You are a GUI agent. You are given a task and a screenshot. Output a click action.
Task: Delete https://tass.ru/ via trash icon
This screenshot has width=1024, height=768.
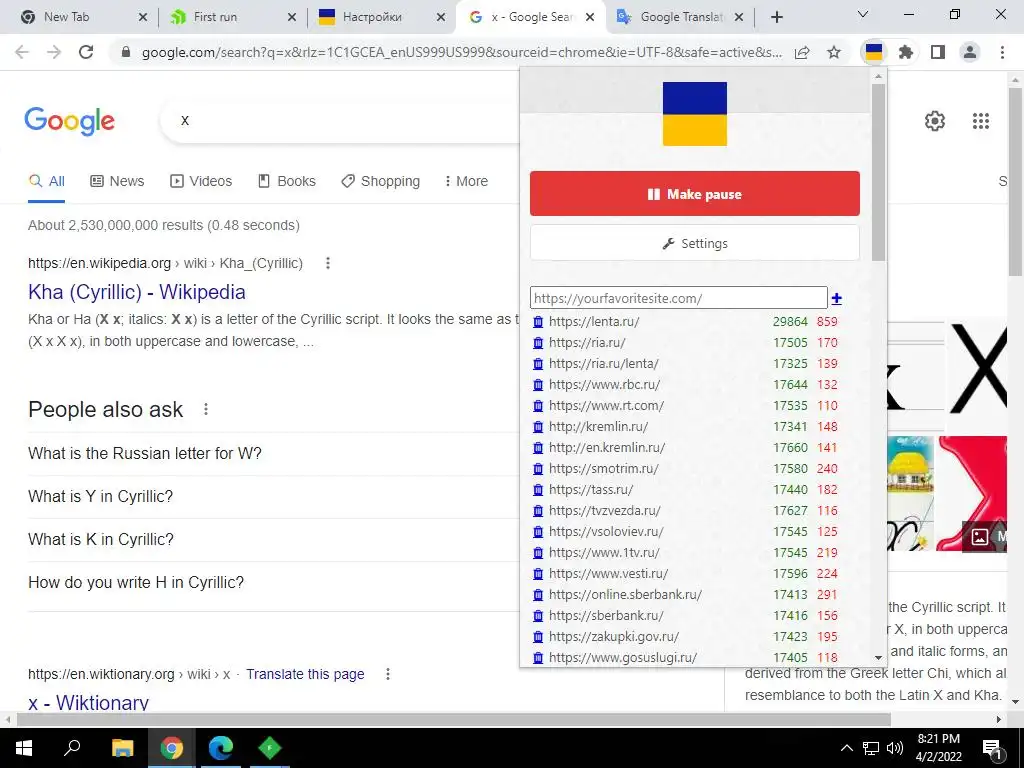tap(538, 490)
